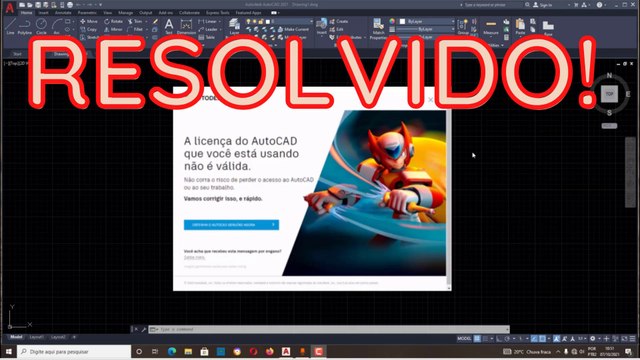Expand the Trim tool dropdown arrow

[x=146, y=21]
